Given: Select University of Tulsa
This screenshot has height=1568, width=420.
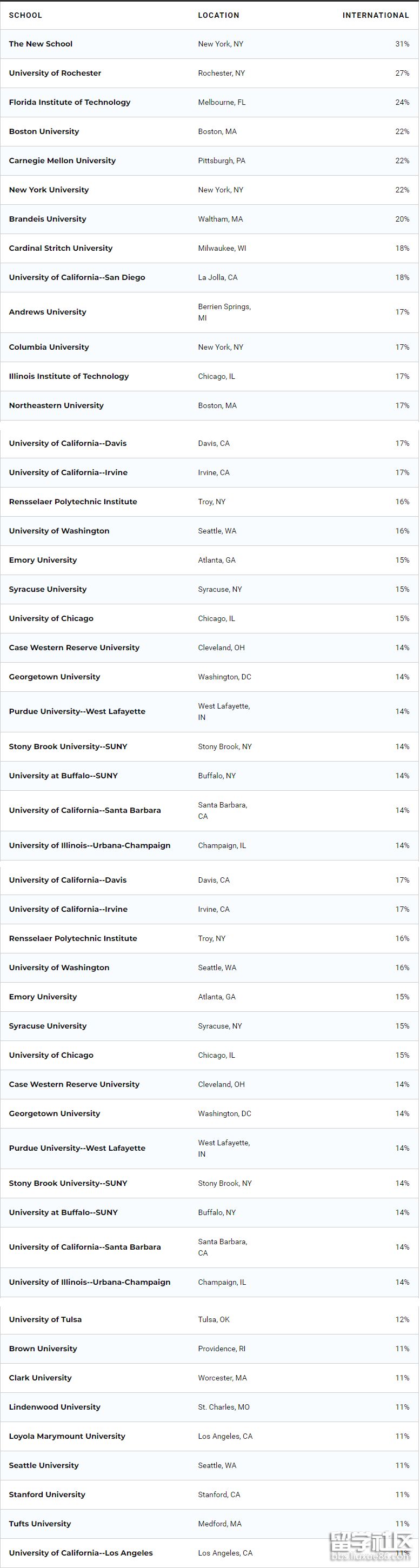Looking at the screenshot, I should pyautogui.click(x=45, y=1319).
